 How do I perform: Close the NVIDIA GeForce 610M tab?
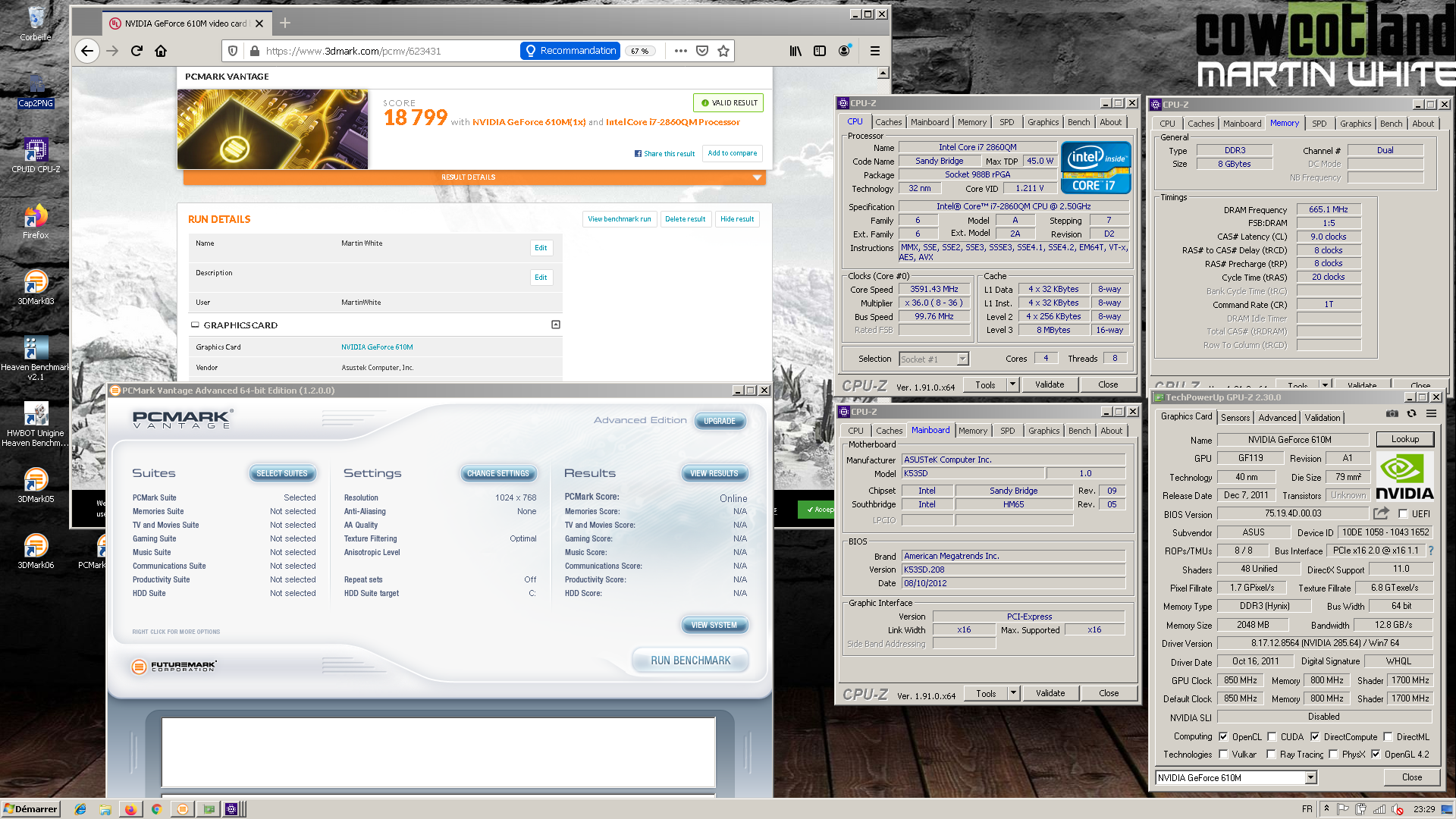(259, 24)
